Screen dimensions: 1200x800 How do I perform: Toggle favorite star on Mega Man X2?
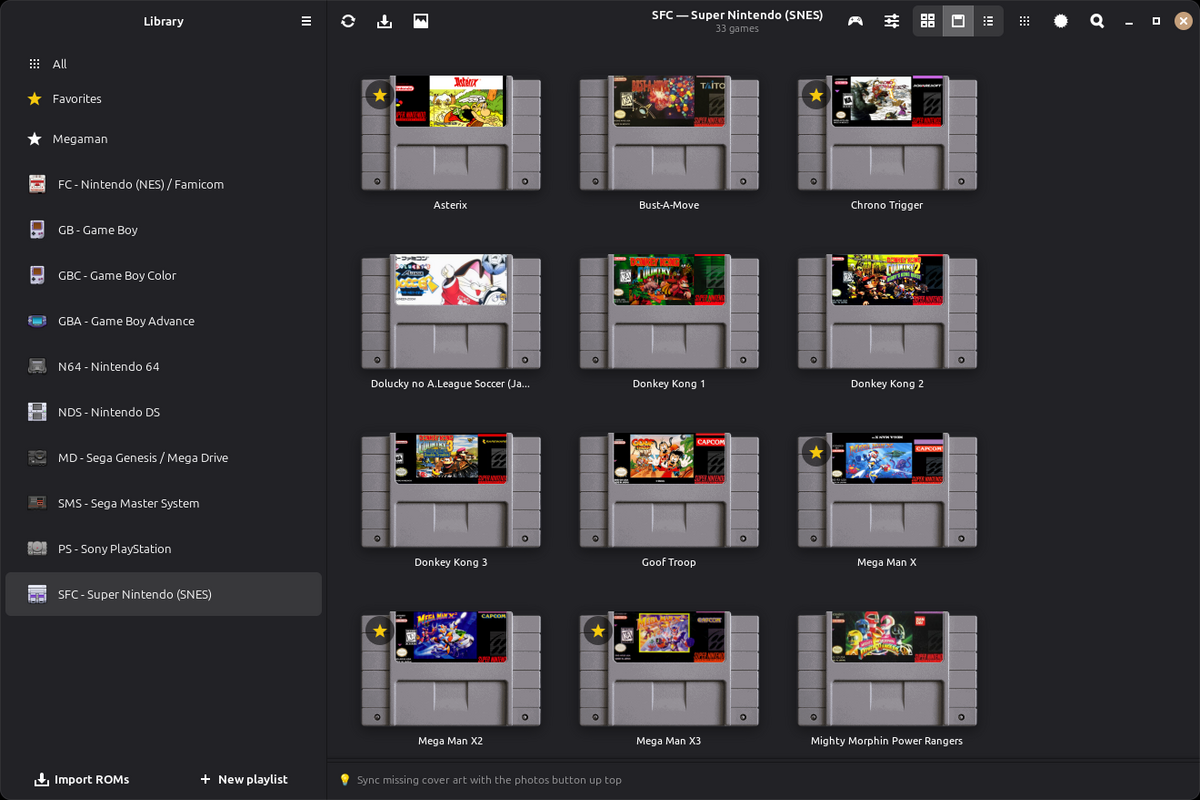pos(379,631)
